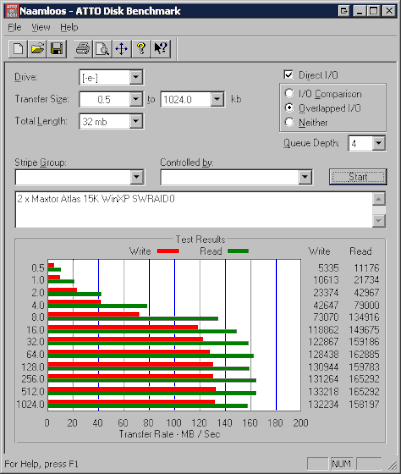Screen dimensions: 401x474
Task: Click the New document toolbar icon
Action: (18, 49)
